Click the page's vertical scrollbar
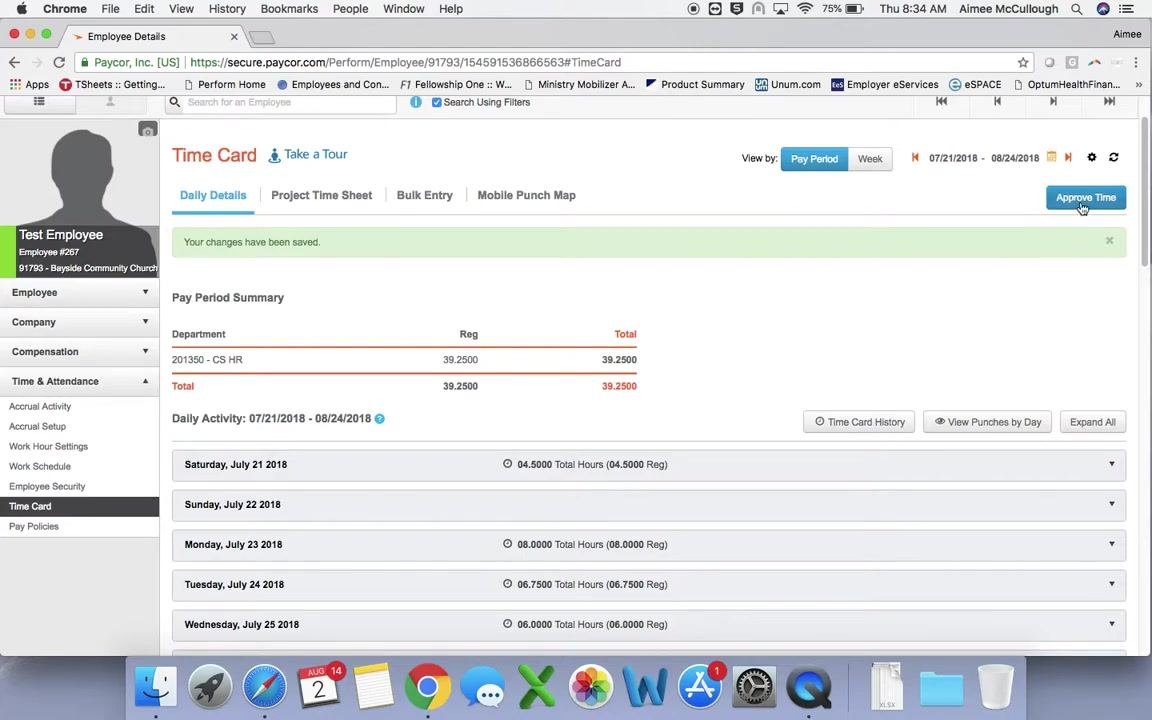This screenshot has width=1152, height=720. tap(1144, 191)
